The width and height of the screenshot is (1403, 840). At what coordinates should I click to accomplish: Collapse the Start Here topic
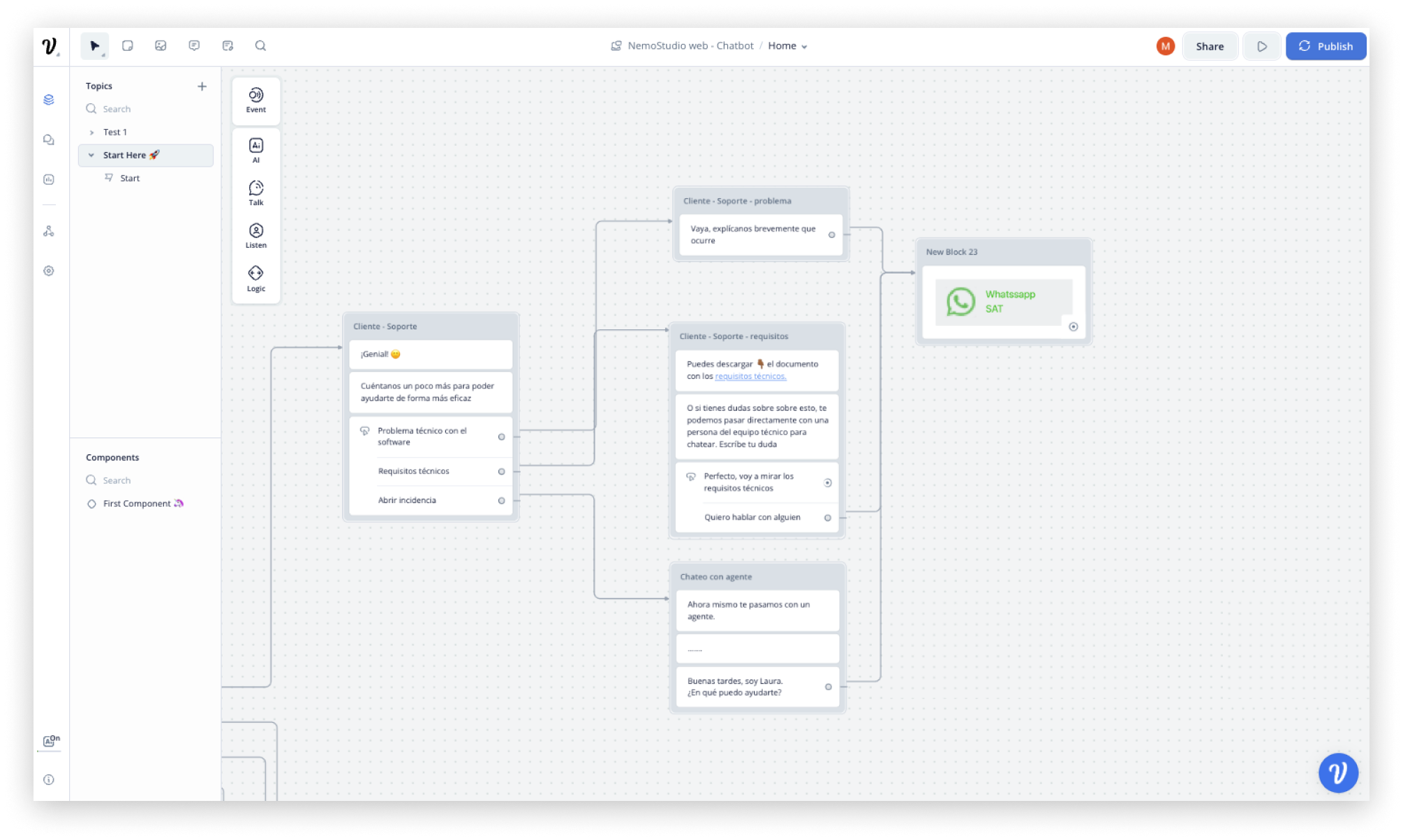click(91, 156)
